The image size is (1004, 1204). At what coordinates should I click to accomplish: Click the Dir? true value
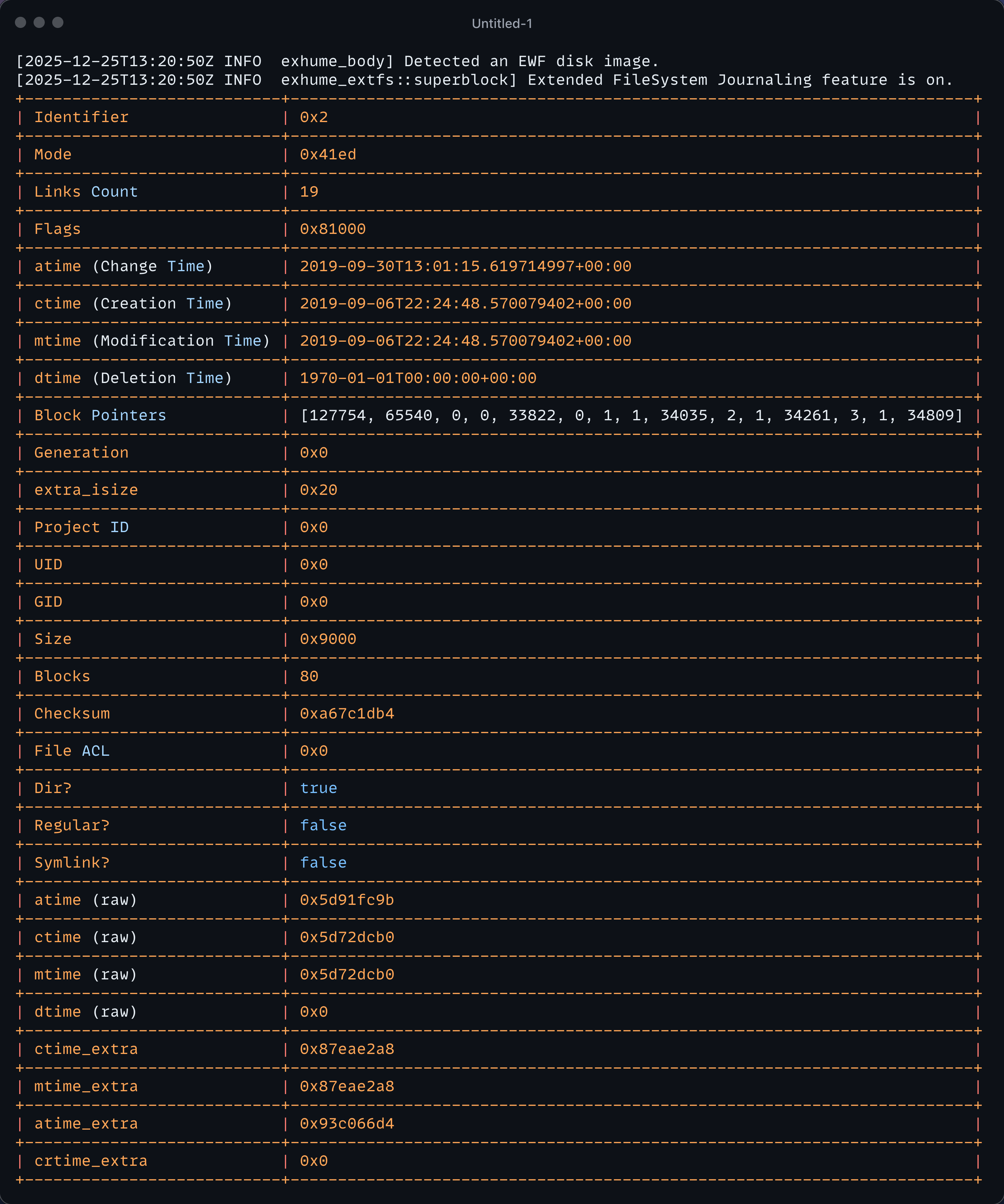[x=318, y=788]
